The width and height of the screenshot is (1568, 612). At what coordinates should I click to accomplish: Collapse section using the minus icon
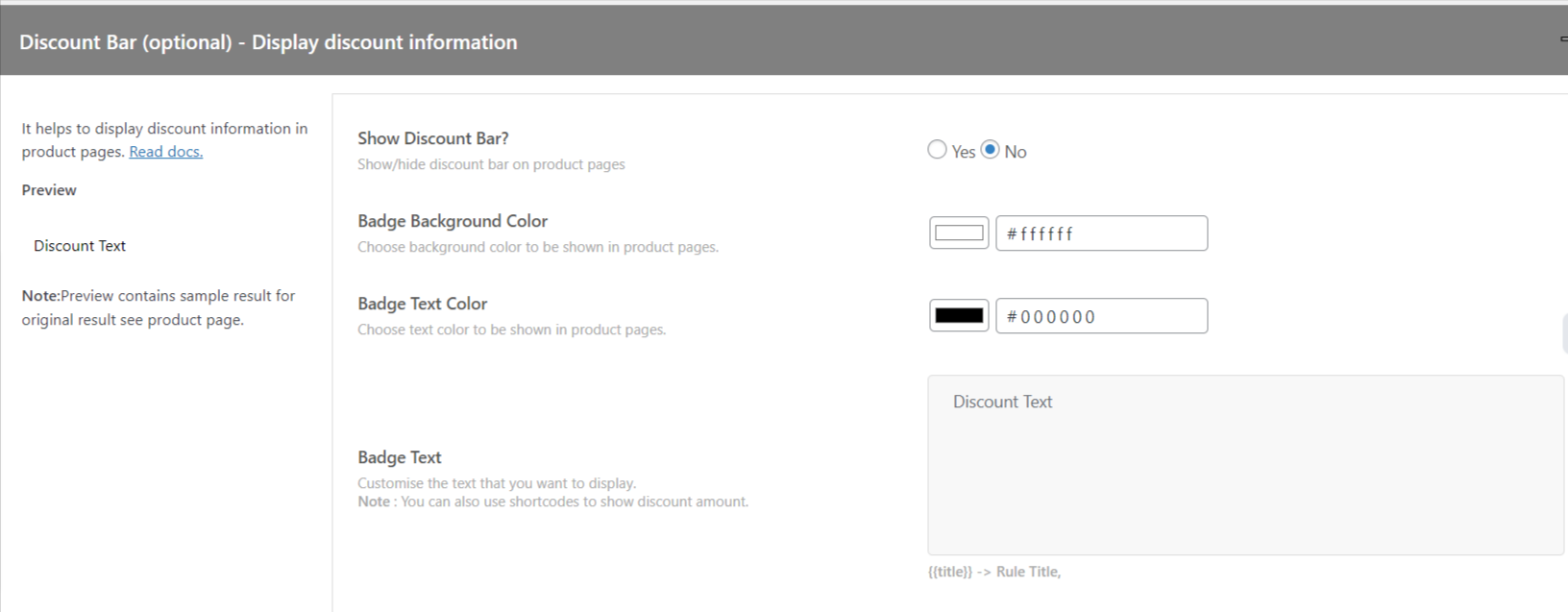(1563, 39)
